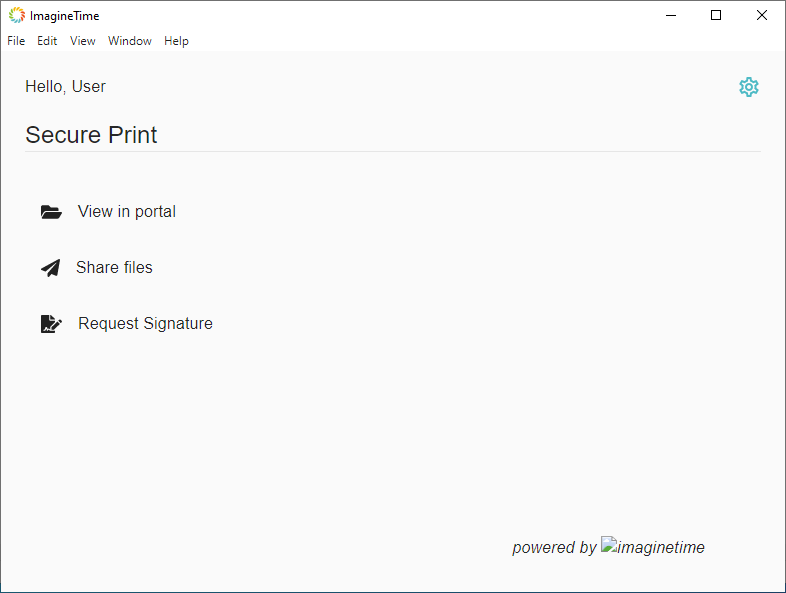Image resolution: width=786 pixels, height=593 pixels.
Task: Maximize the ImagineTime window
Action: (x=716, y=15)
